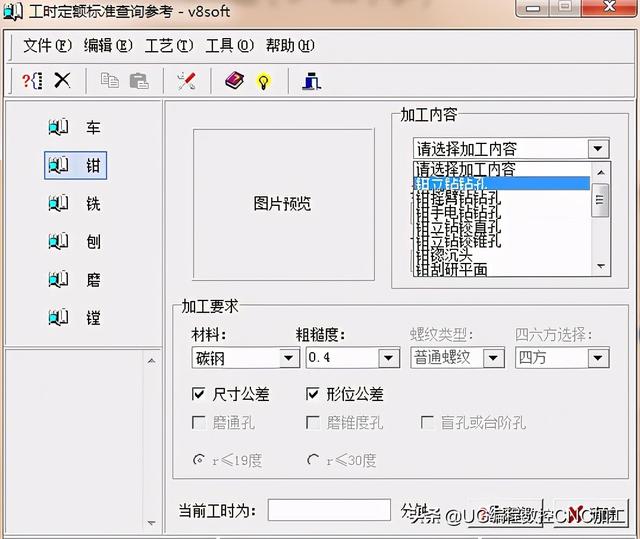This screenshot has width=640, height=539.
Task: Click the app icon in title bar
Action: (13, 11)
